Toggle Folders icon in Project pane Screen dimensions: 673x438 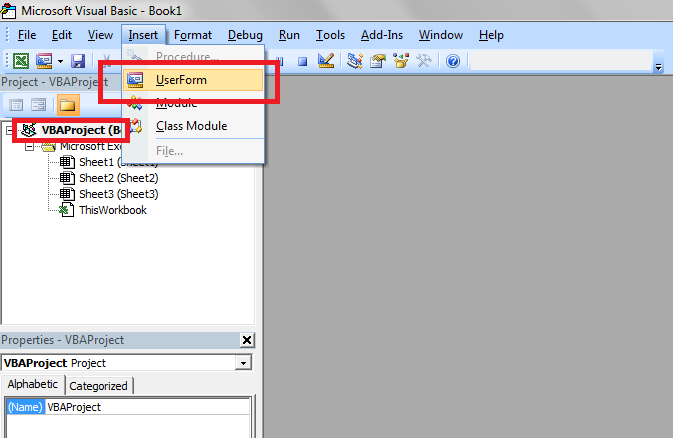pyautogui.click(x=68, y=105)
